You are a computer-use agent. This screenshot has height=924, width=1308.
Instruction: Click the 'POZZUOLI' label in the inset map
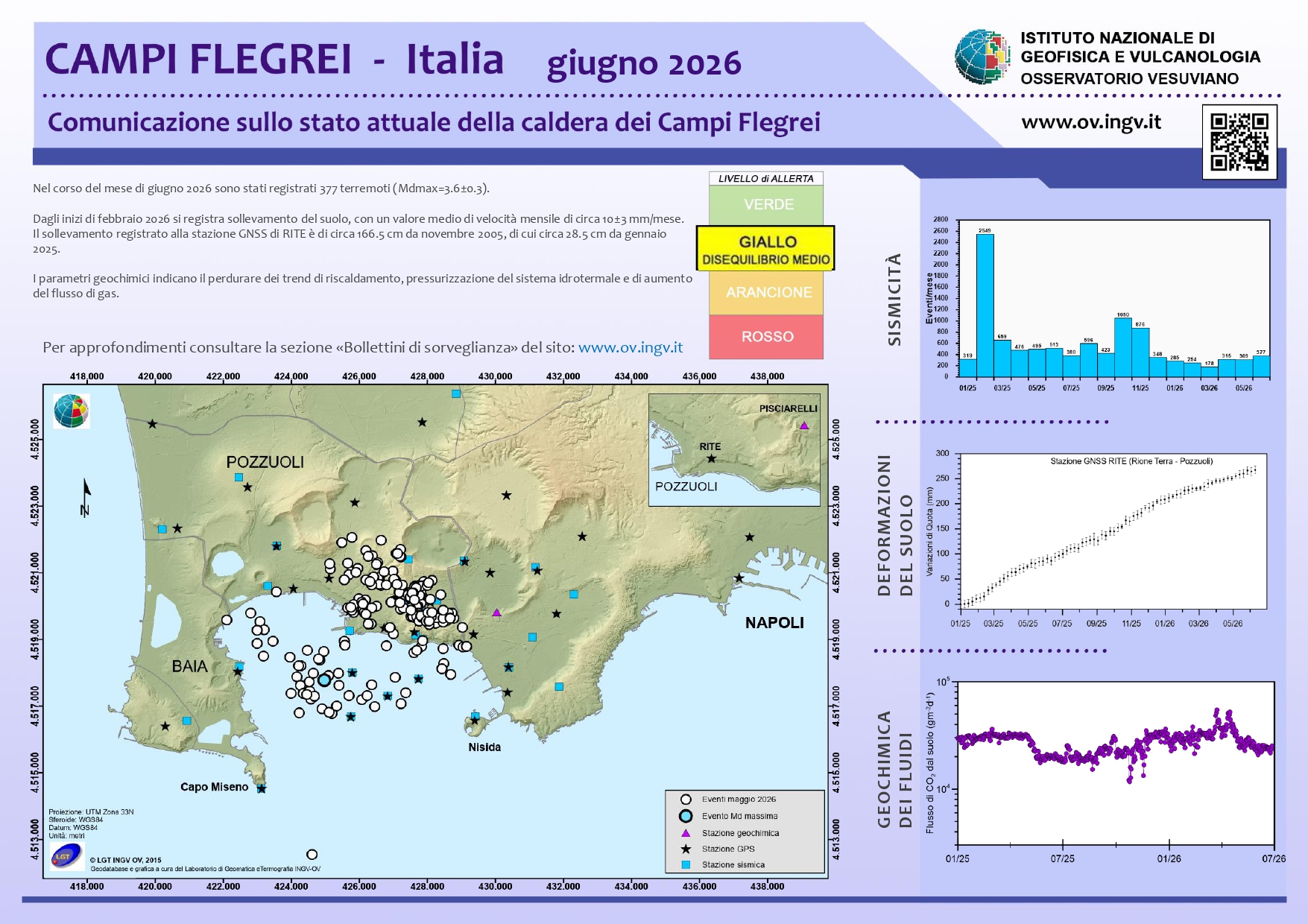(686, 487)
